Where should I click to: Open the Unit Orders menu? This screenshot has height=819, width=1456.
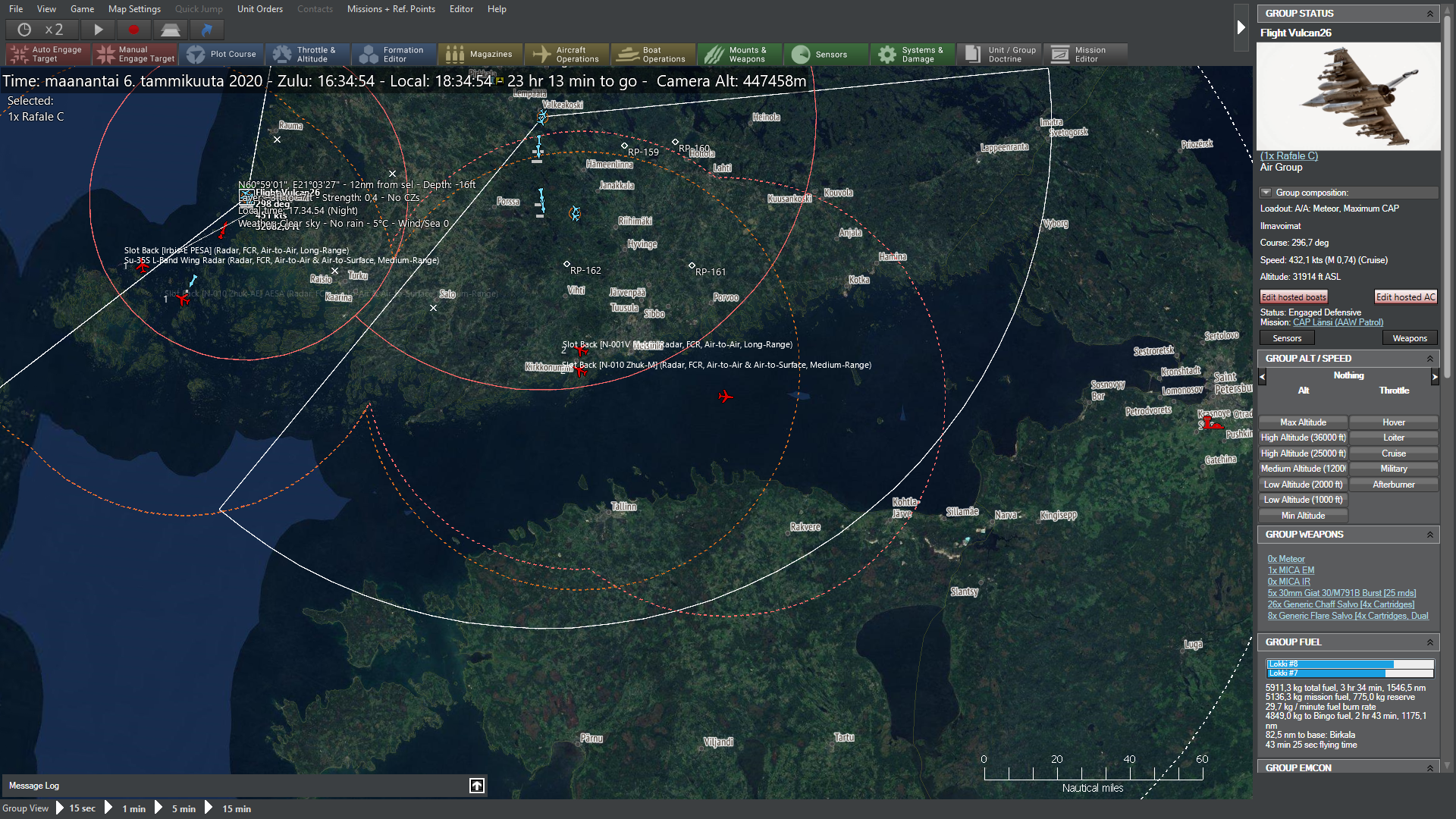(259, 9)
